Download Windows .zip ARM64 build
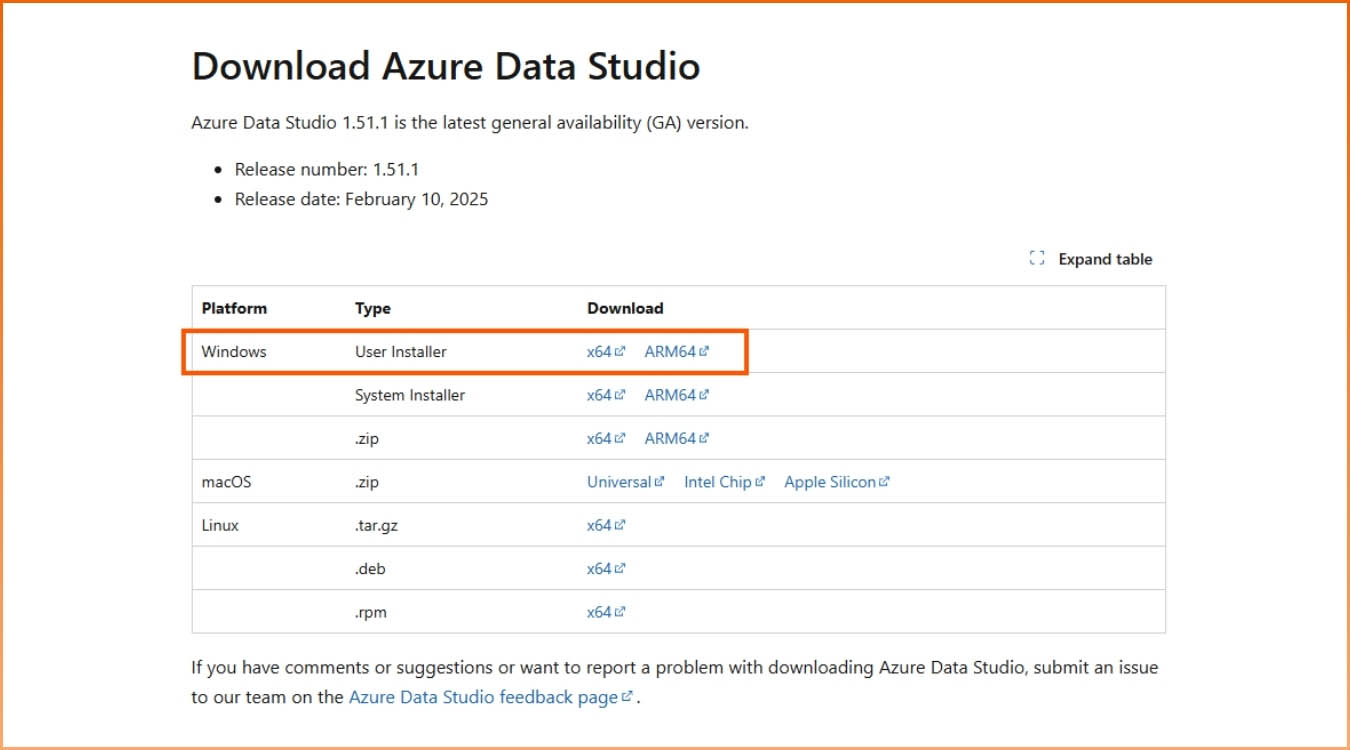 click(677, 438)
